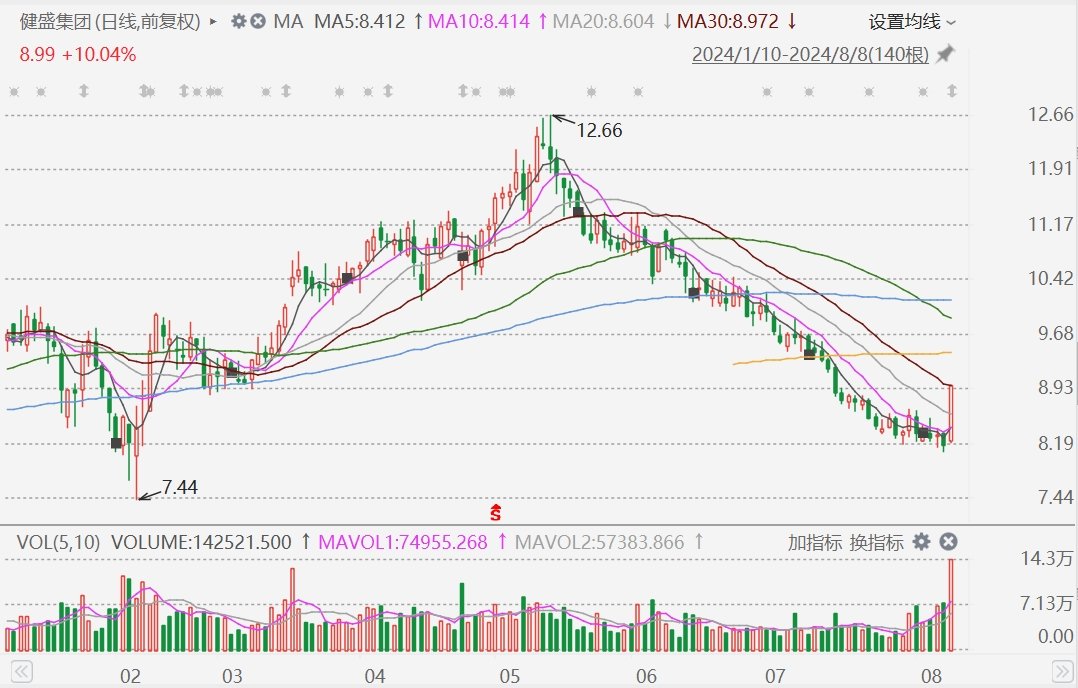1078x688 pixels.
Task: Click the MAVOL2:57383.866 legend value
Action: pyautogui.click(x=600, y=542)
